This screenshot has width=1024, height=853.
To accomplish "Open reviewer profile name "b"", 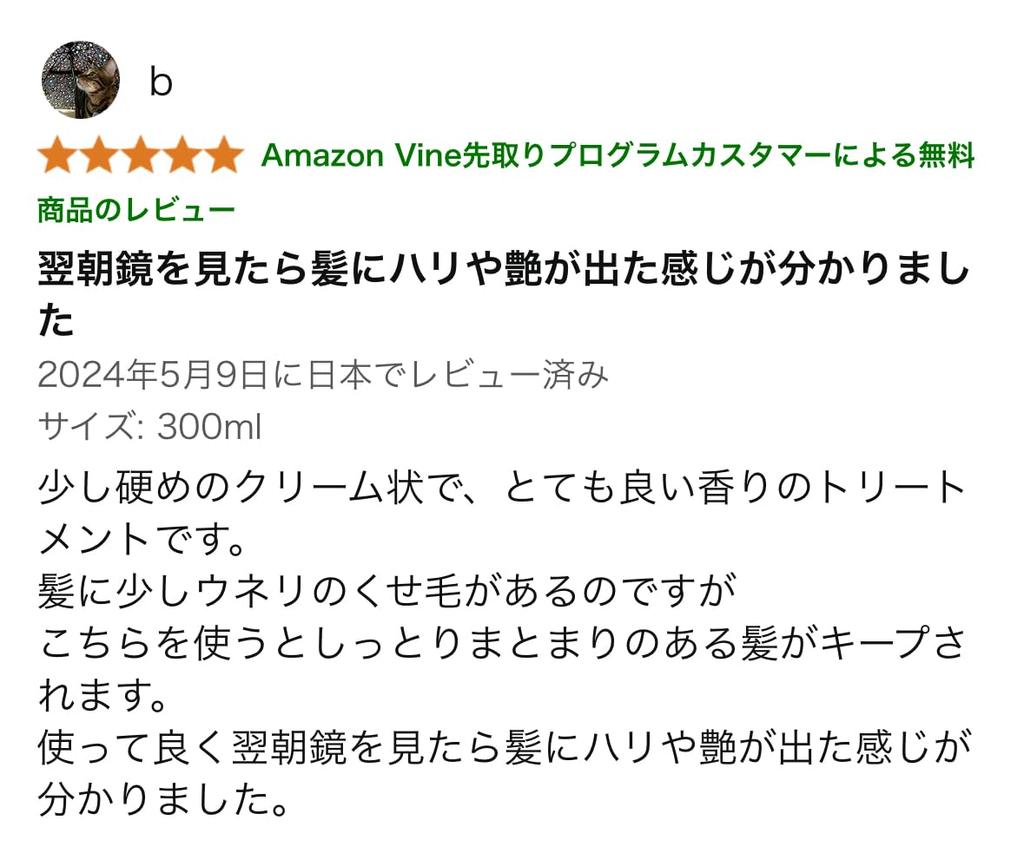I will tap(160, 82).
